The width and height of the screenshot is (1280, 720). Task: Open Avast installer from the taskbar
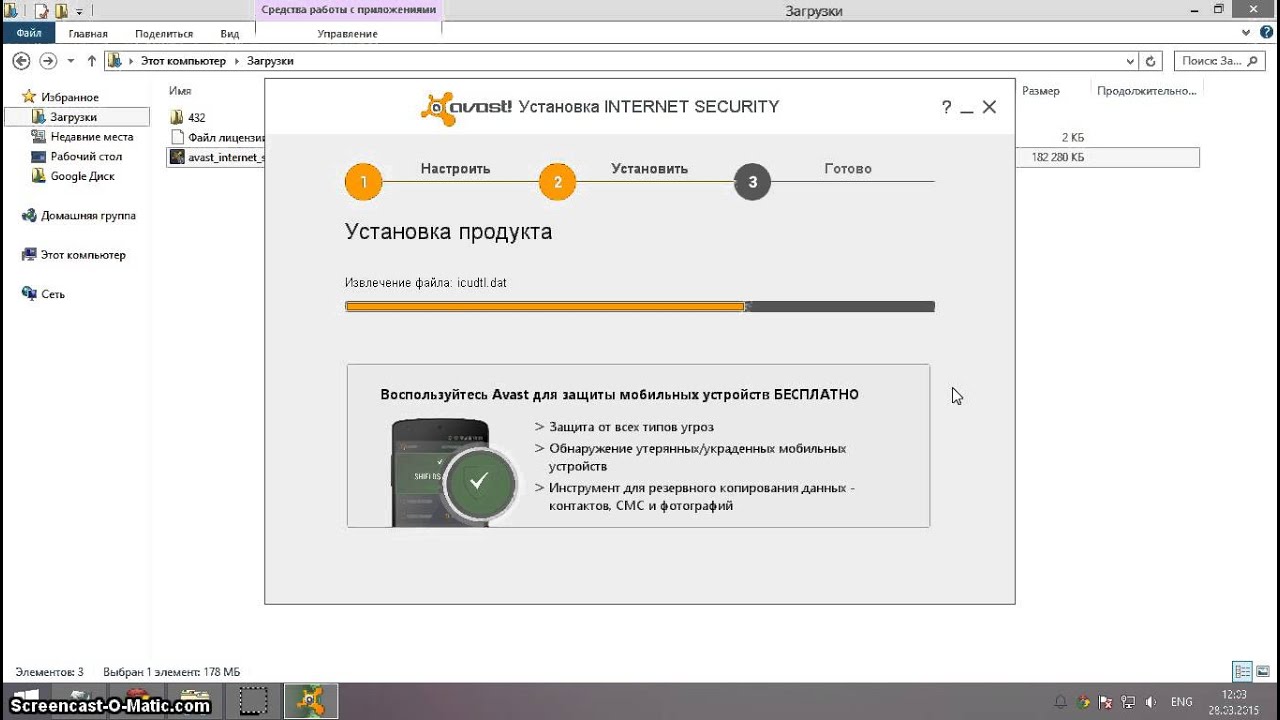click(x=311, y=701)
